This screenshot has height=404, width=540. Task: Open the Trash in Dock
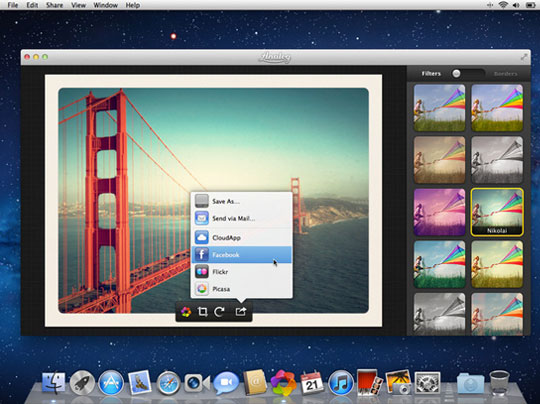pos(499,383)
